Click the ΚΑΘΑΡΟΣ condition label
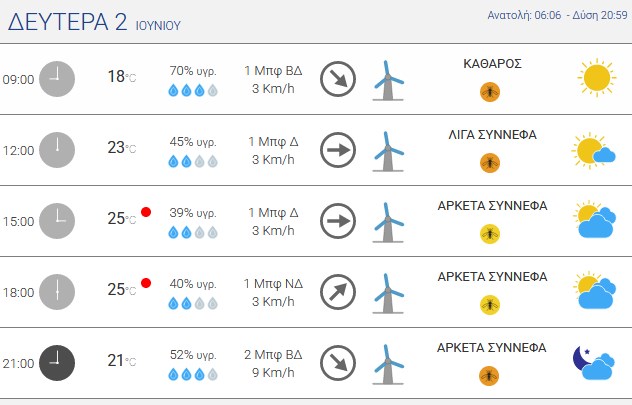 coord(492,64)
